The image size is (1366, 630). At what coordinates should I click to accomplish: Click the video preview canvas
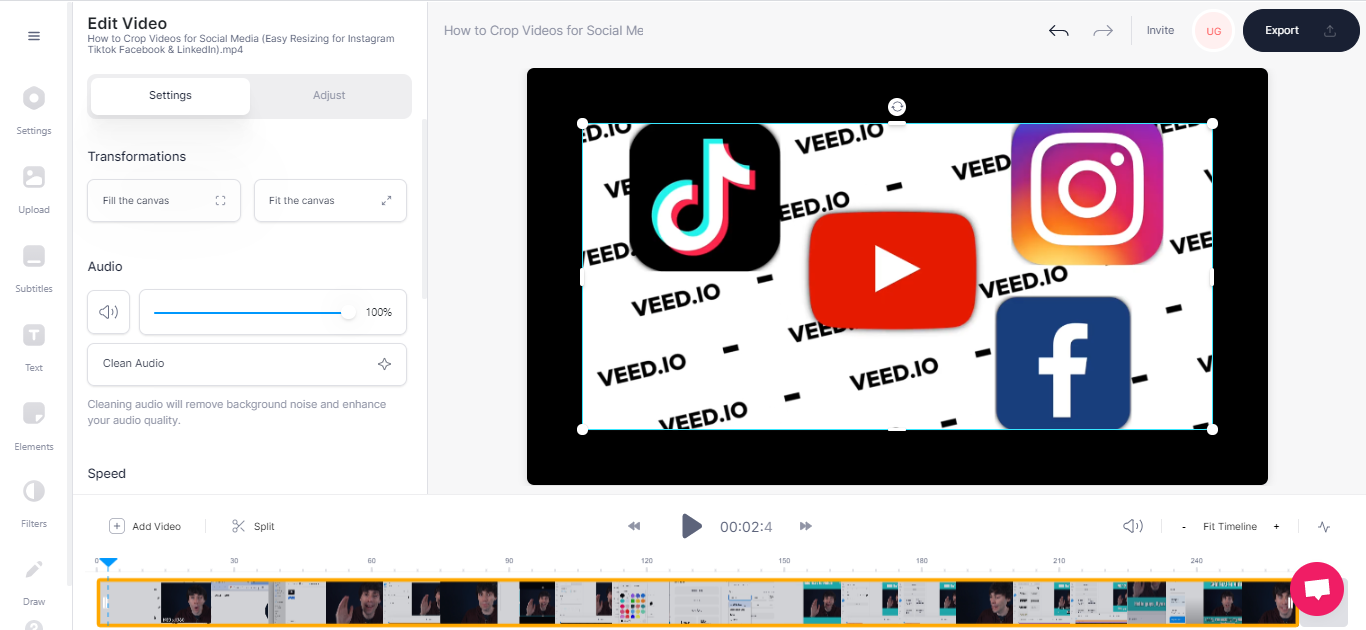point(897,277)
